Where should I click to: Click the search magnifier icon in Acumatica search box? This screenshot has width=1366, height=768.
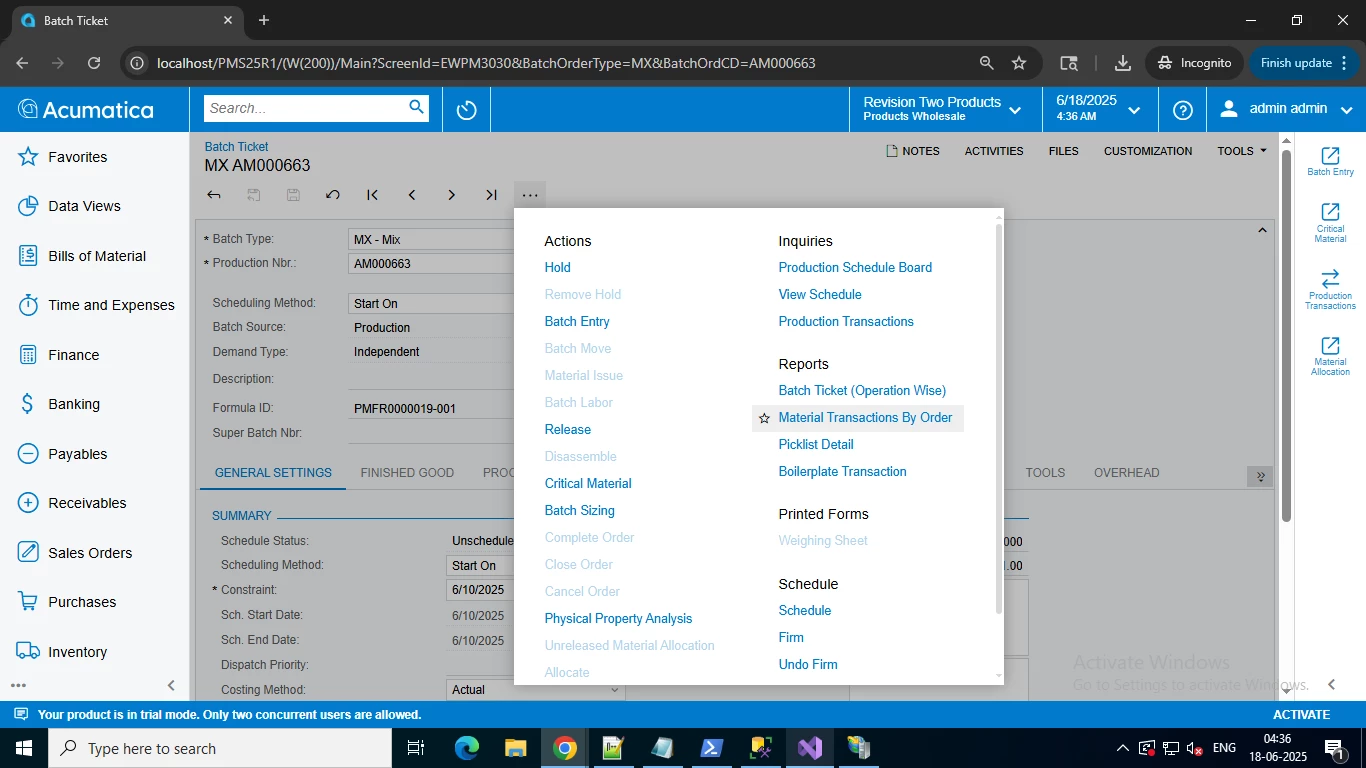pos(417,107)
